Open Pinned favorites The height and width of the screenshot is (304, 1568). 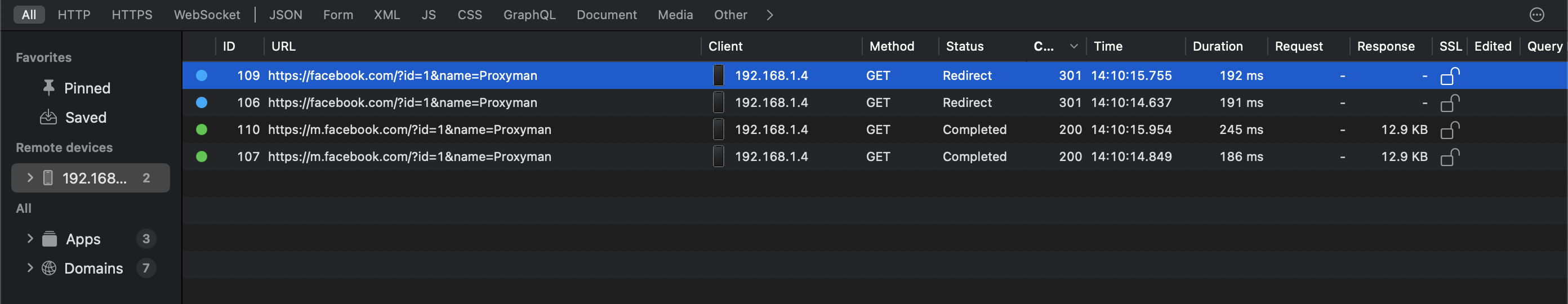[x=87, y=88]
